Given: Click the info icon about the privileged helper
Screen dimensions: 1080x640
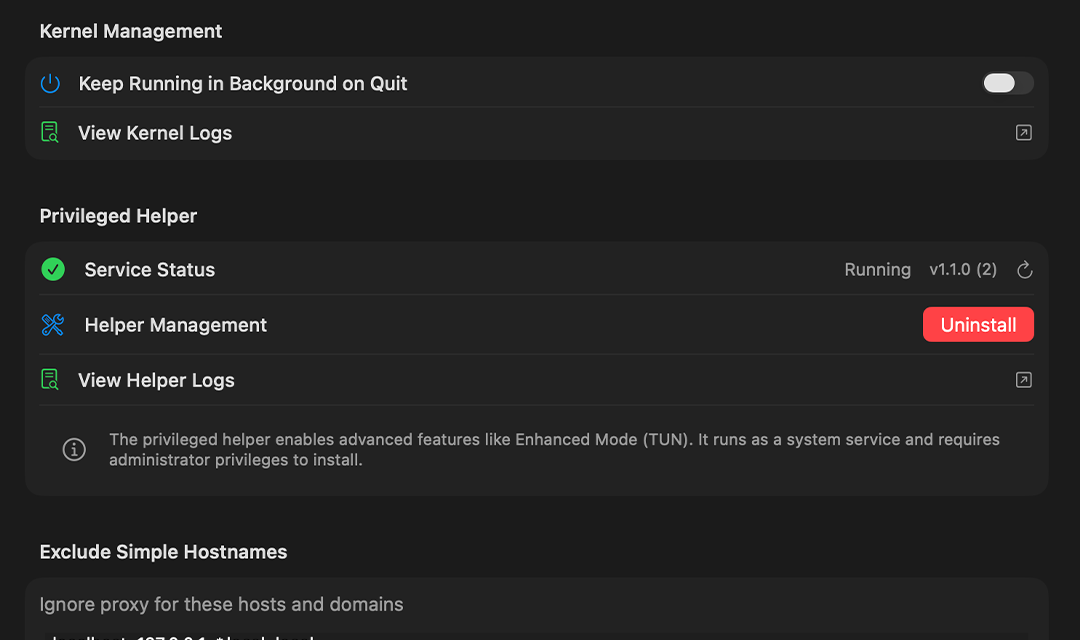Looking at the screenshot, I should (74, 449).
